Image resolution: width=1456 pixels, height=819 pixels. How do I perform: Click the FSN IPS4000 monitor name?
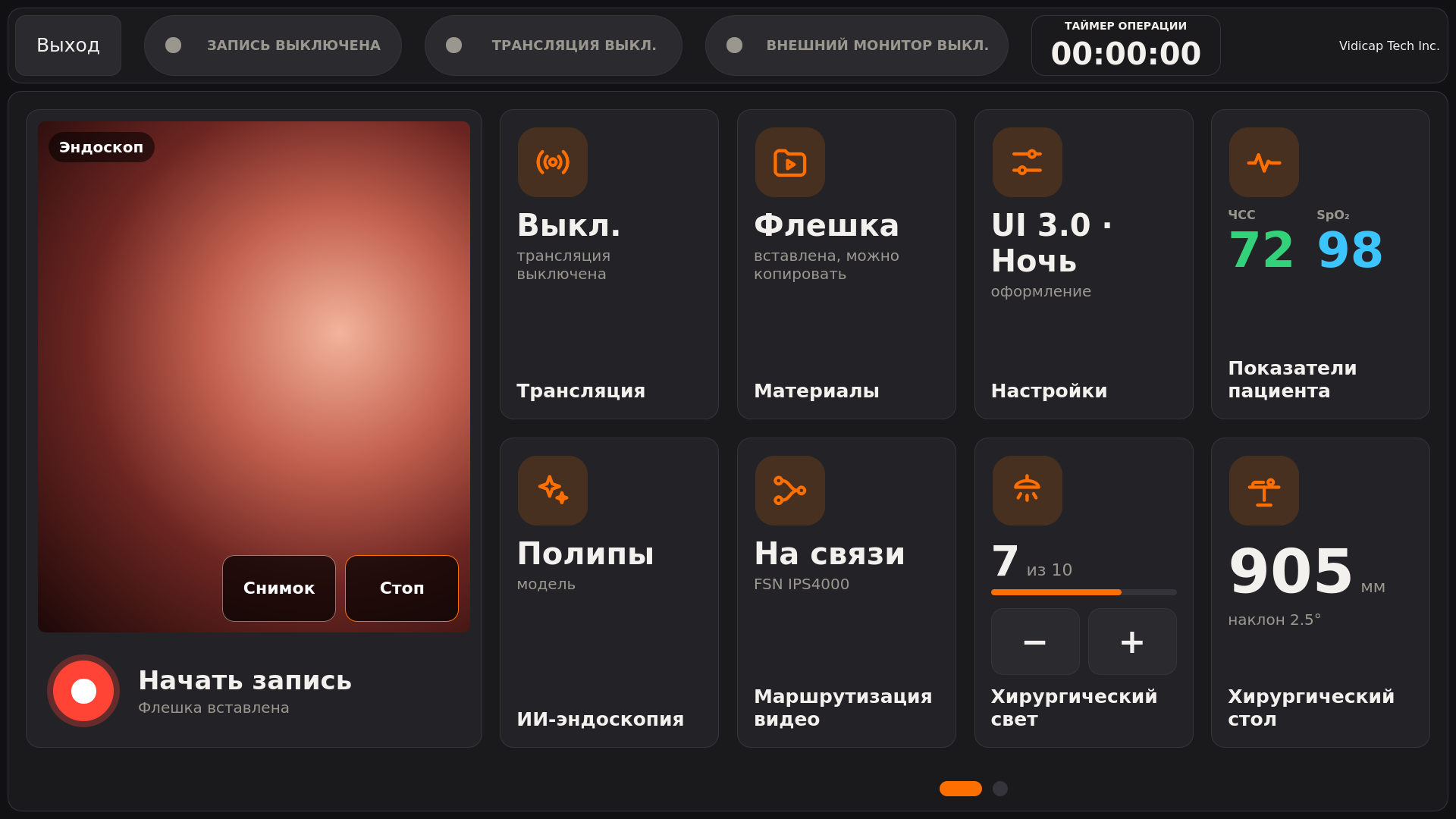pyautogui.click(x=802, y=585)
